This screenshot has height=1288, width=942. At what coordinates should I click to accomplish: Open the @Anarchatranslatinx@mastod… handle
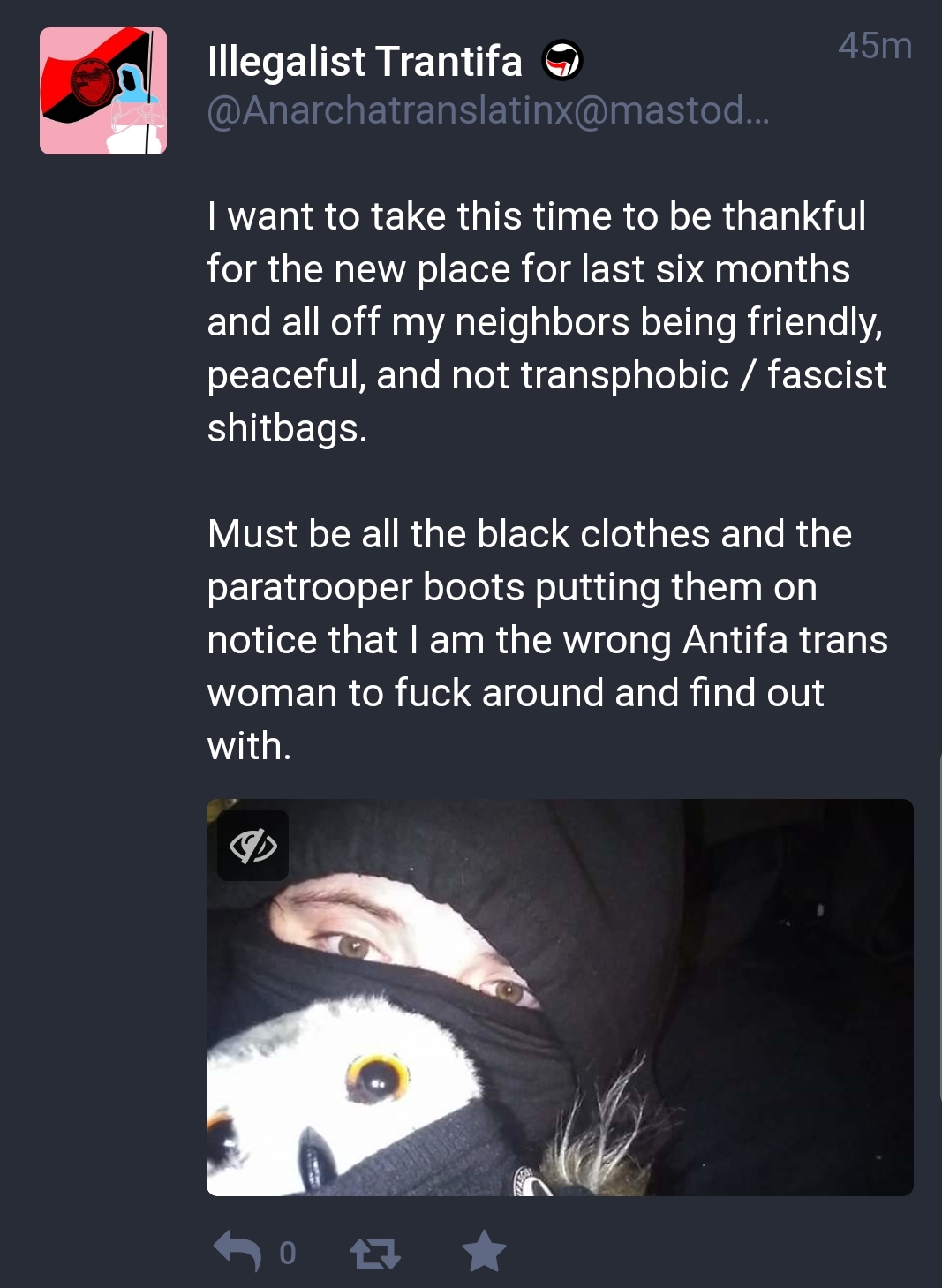(488, 110)
